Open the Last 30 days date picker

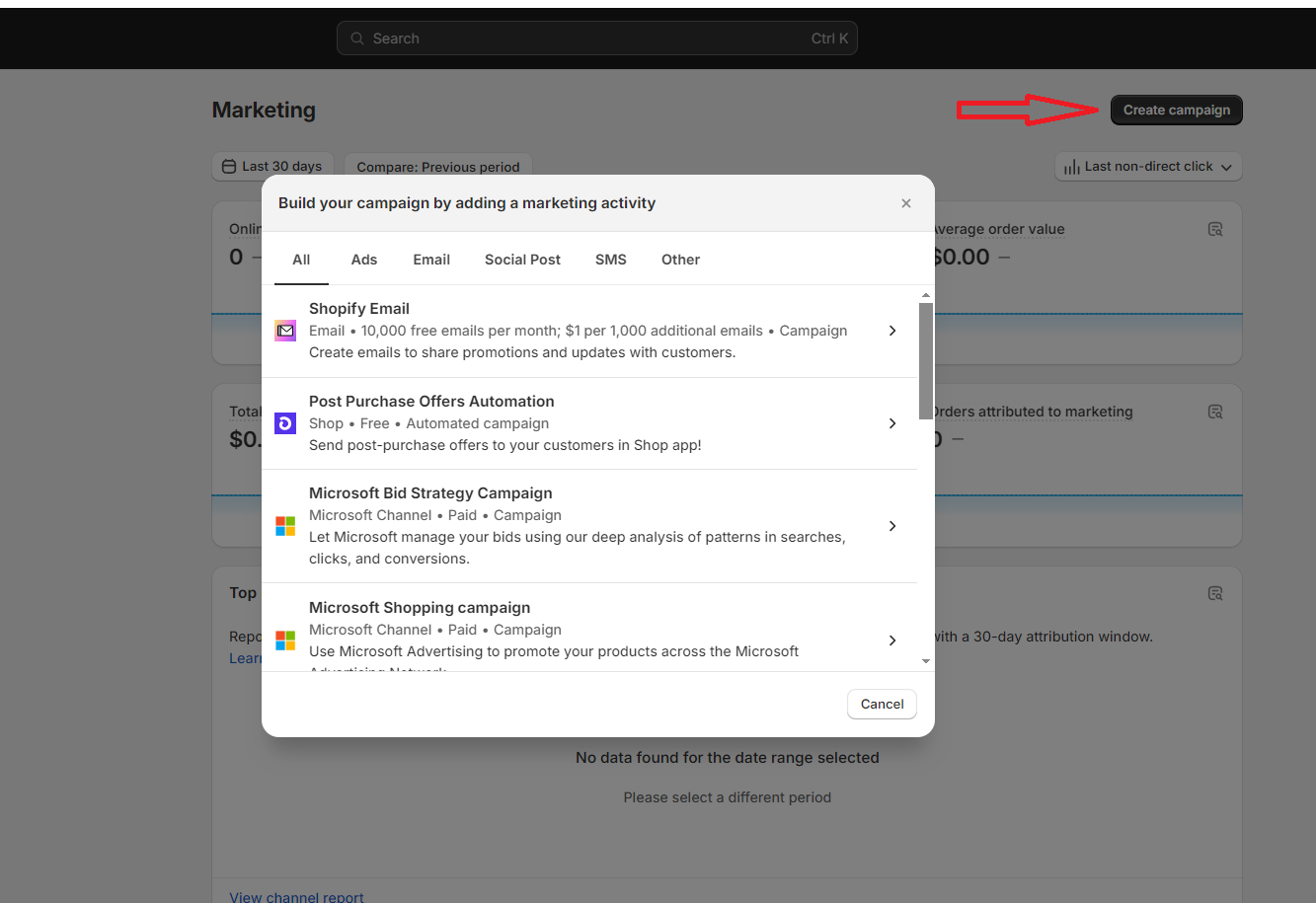[x=272, y=167]
